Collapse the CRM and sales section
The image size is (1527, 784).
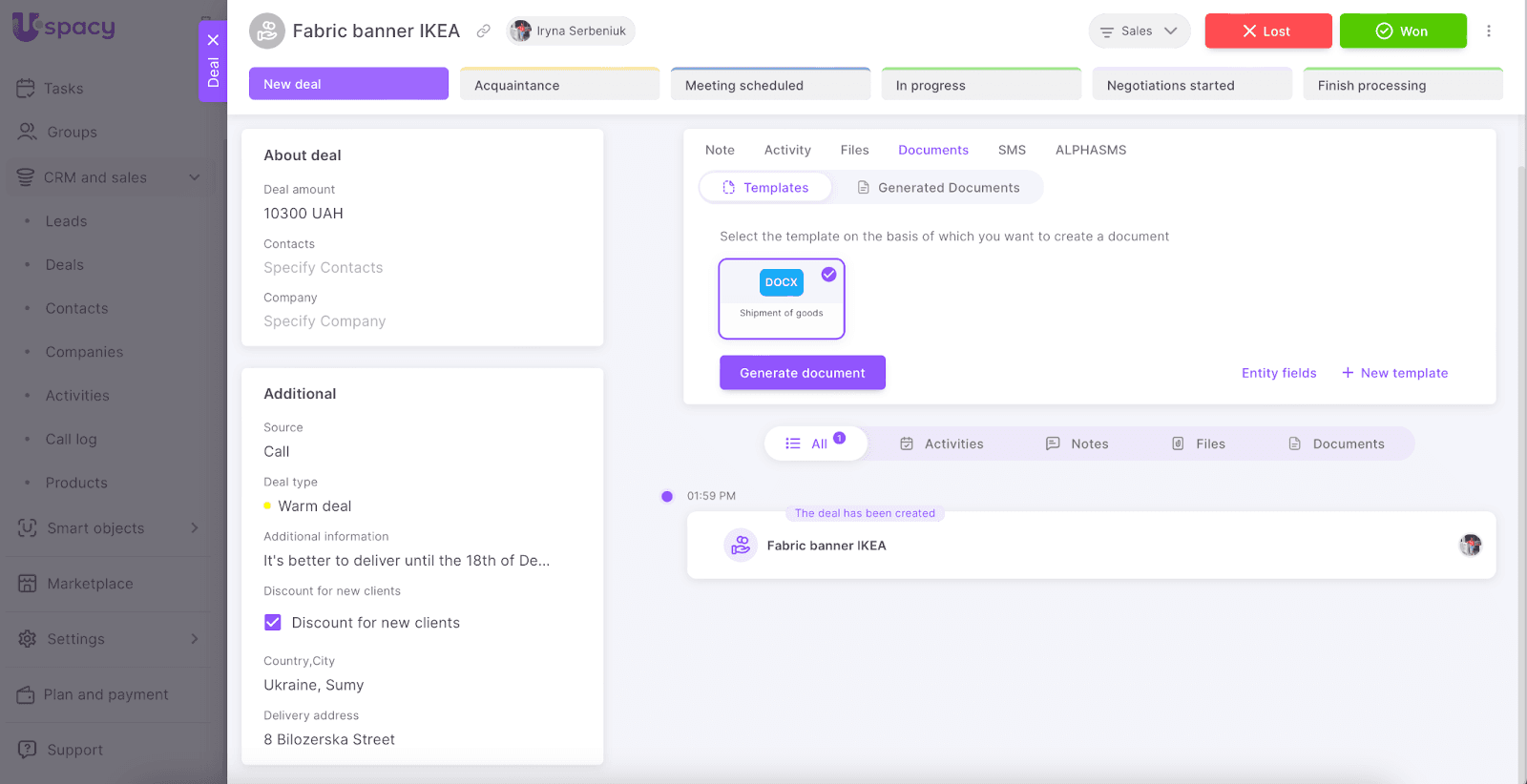[x=195, y=177]
